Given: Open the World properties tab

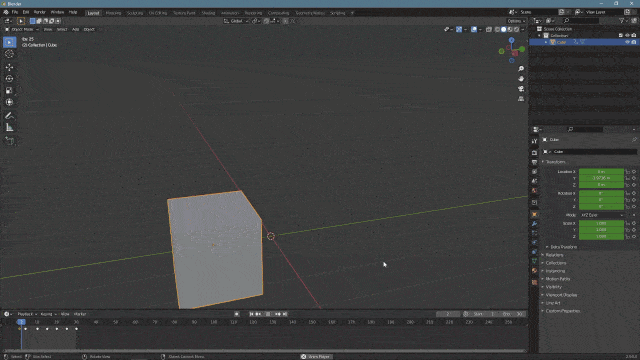Looking at the screenshot, I should click(x=534, y=190).
